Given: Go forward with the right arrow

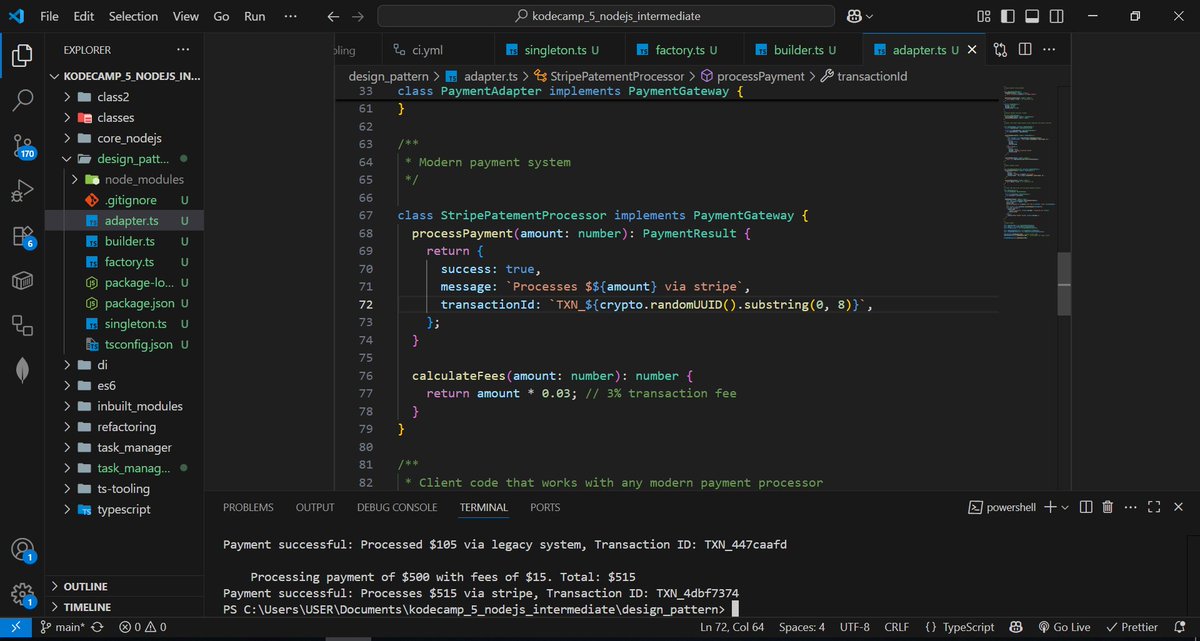Looking at the screenshot, I should [360, 16].
